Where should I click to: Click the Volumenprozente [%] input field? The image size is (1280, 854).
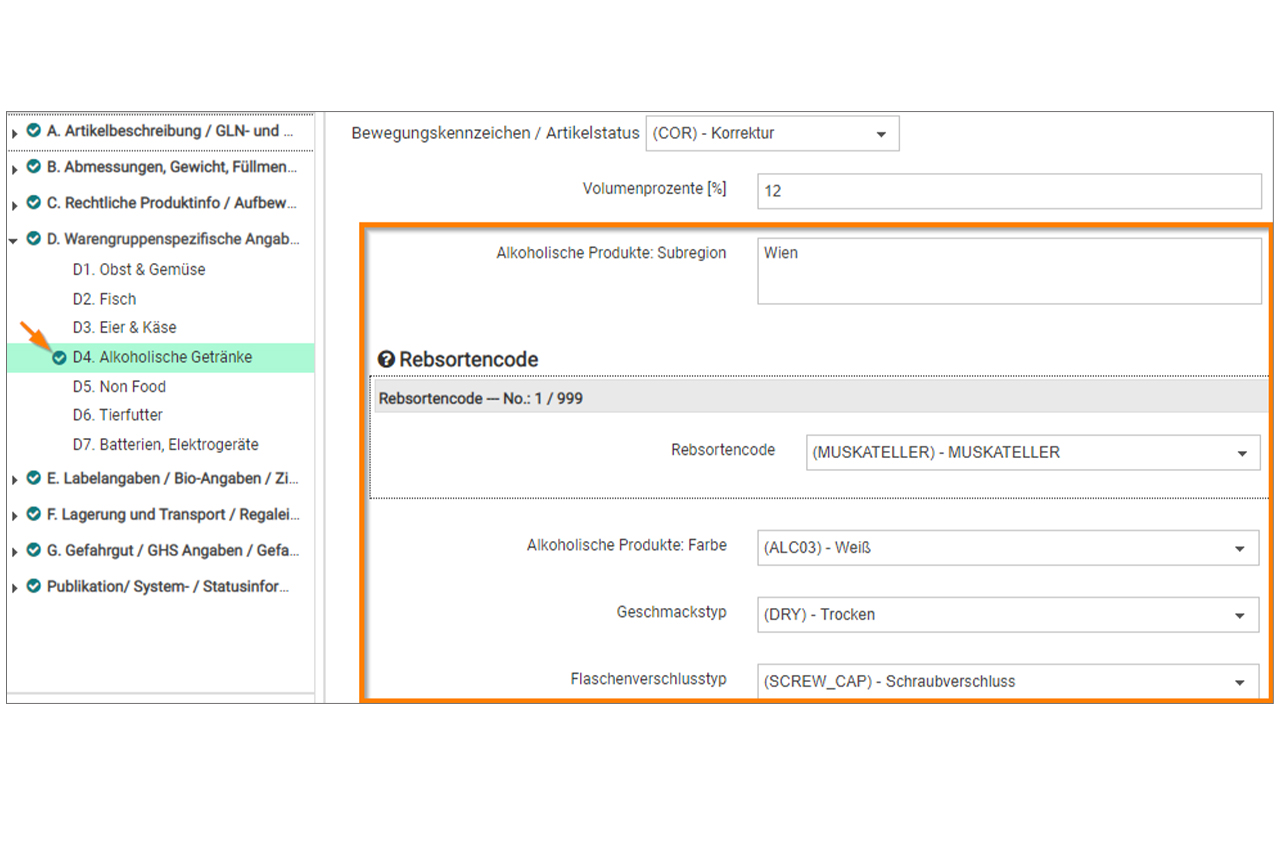tap(1010, 190)
